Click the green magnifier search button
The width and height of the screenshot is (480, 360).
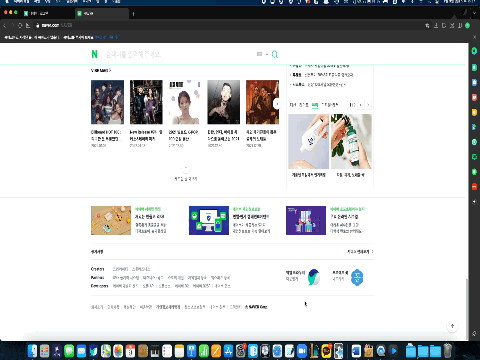[x=275, y=54]
